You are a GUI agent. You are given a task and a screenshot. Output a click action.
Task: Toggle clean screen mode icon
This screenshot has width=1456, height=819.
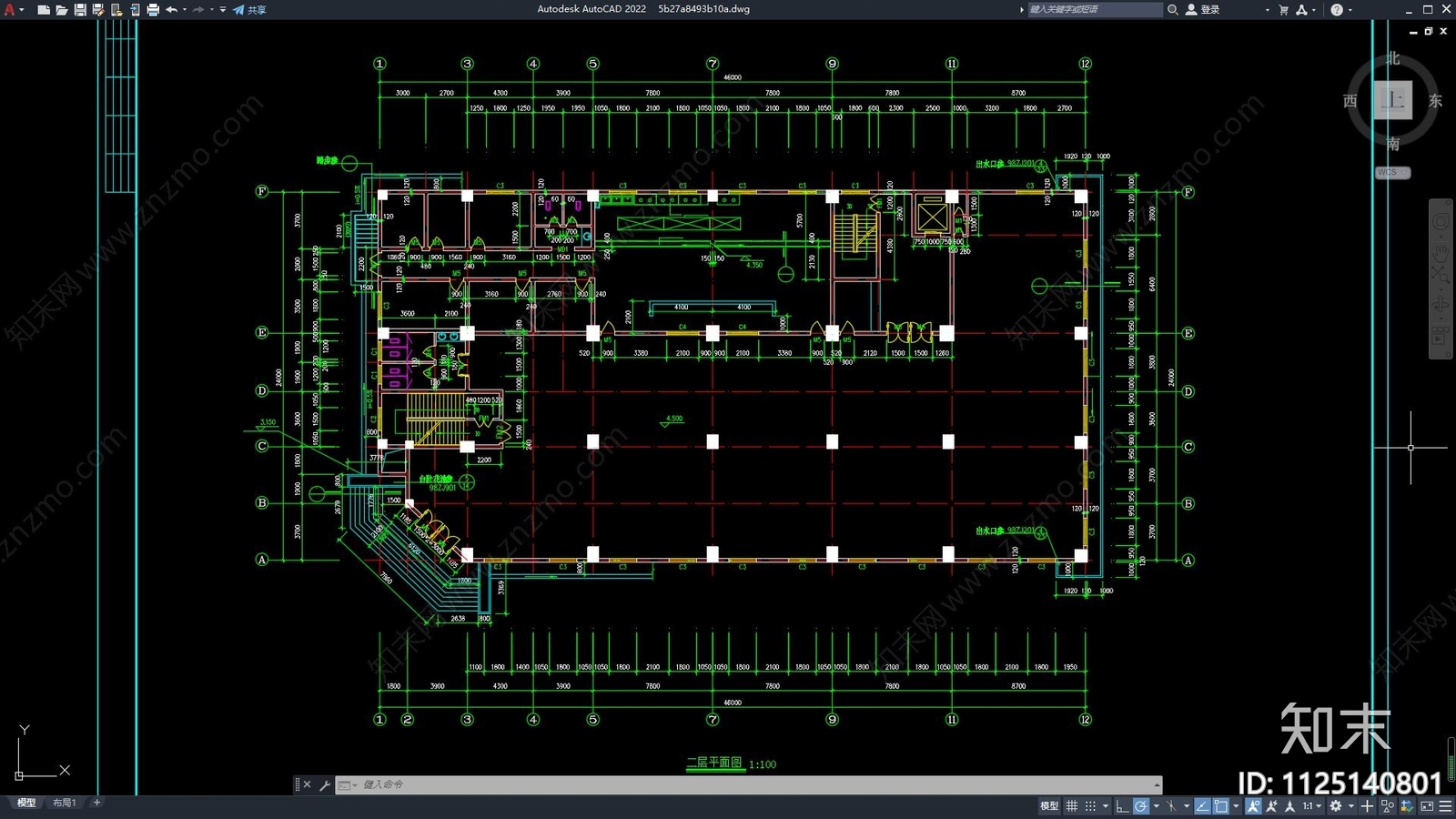point(1427,806)
